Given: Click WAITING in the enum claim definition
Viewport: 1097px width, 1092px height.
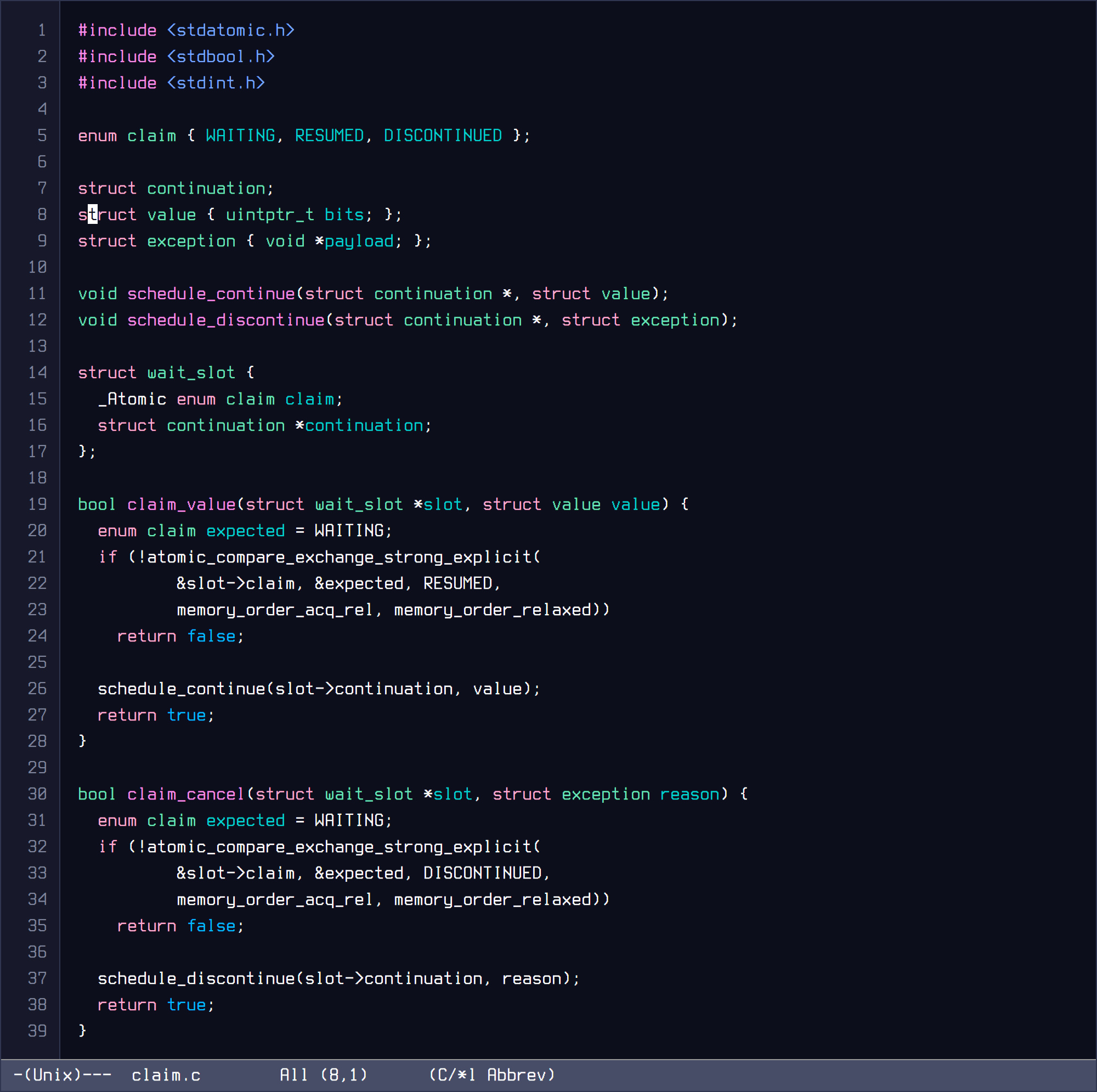Looking at the screenshot, I should pyautogui.click(x=241, y=135).
